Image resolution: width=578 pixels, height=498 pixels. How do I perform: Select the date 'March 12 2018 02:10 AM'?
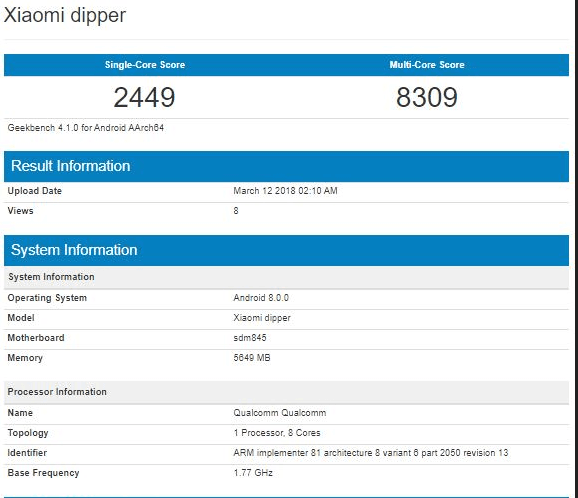pyautogui.click(x=285, y=191)
